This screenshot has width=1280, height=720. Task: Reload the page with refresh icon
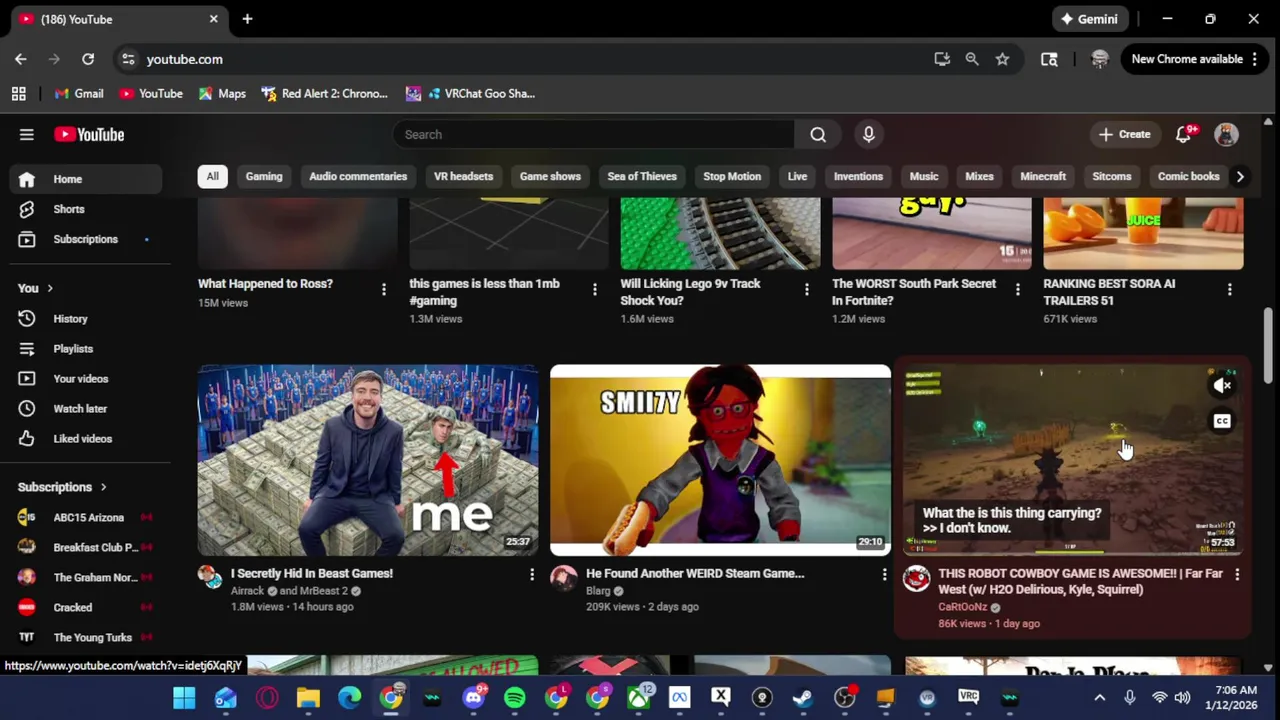88,59
